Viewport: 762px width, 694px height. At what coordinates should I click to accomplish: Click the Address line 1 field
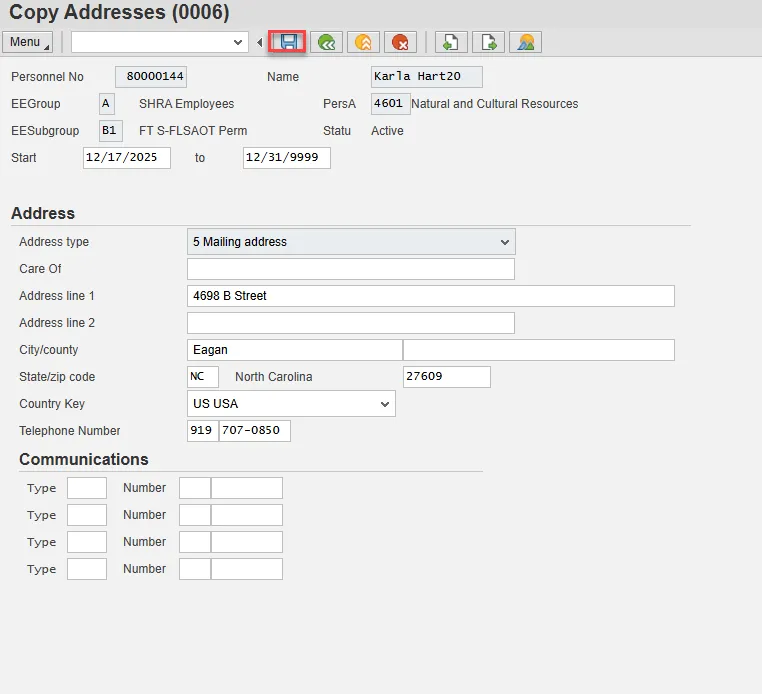(430, 296)
